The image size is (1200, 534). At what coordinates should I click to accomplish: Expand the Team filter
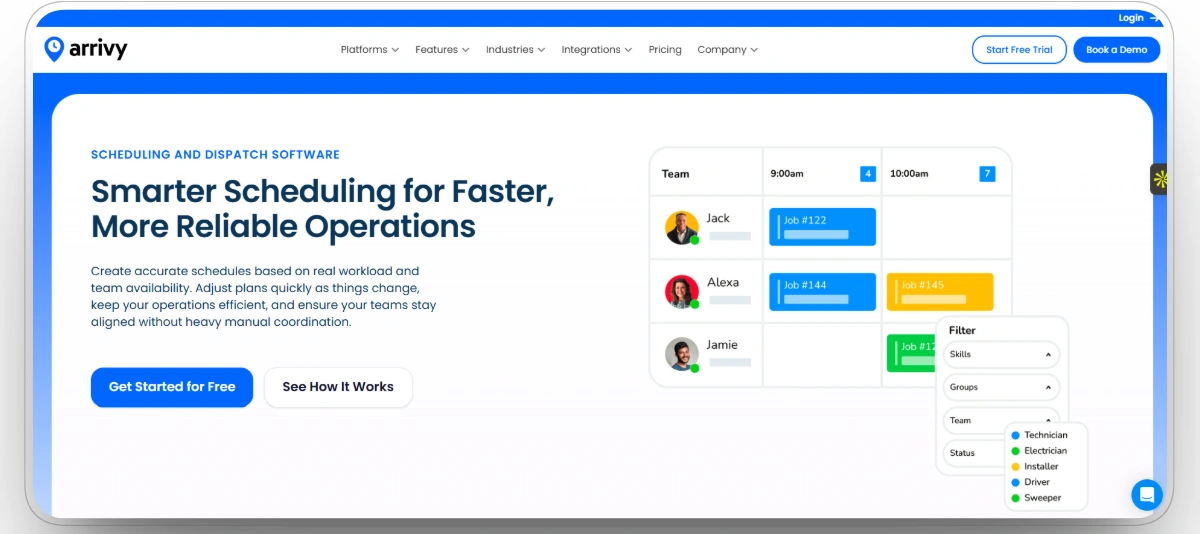pos(1001,420)
